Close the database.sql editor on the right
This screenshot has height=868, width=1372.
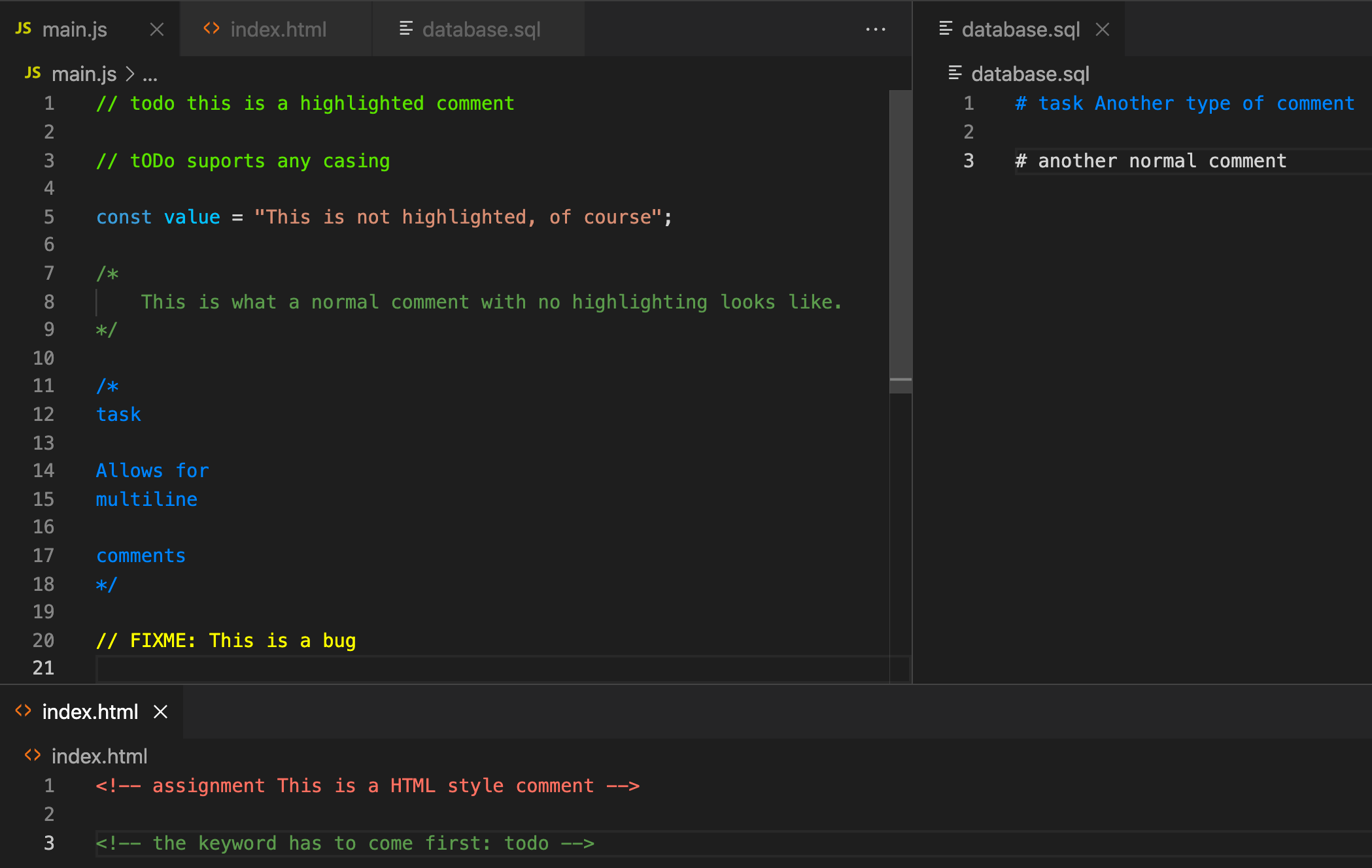click(x=1102, y=29)
